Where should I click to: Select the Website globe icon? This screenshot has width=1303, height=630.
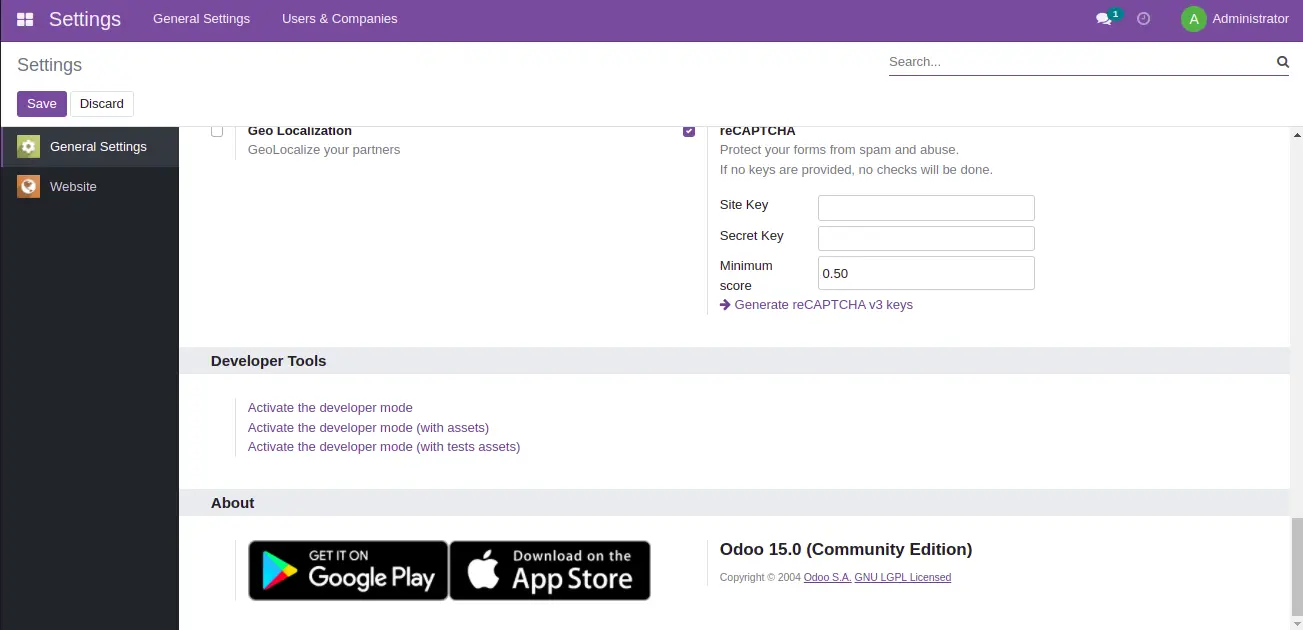pos(28,187)
